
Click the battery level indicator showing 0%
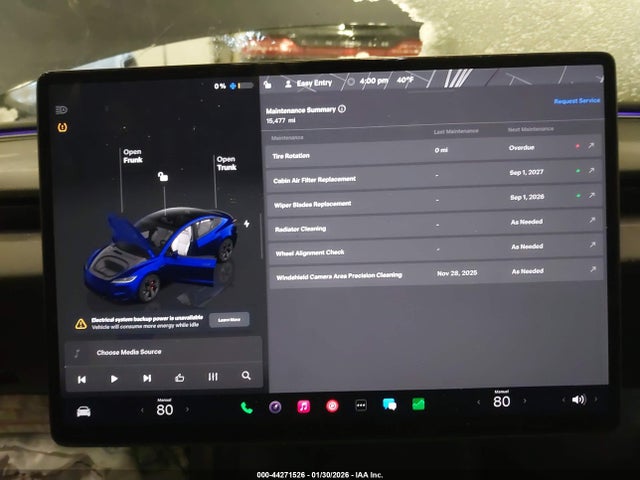click(233, 86)
